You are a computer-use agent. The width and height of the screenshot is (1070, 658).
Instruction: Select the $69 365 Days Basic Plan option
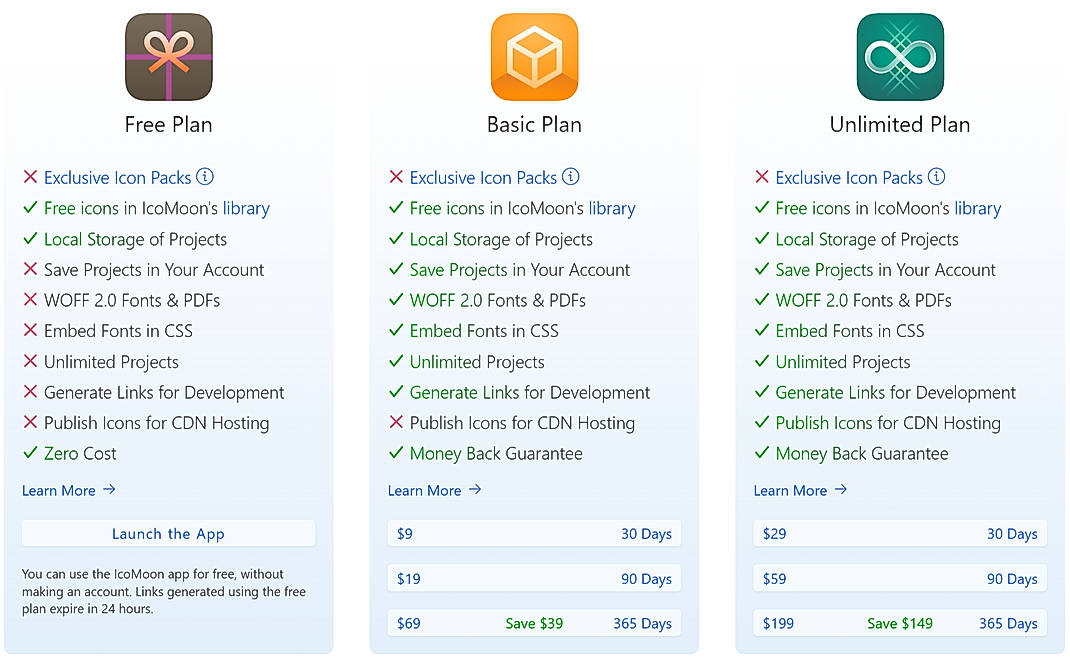[x=534, y=623]
